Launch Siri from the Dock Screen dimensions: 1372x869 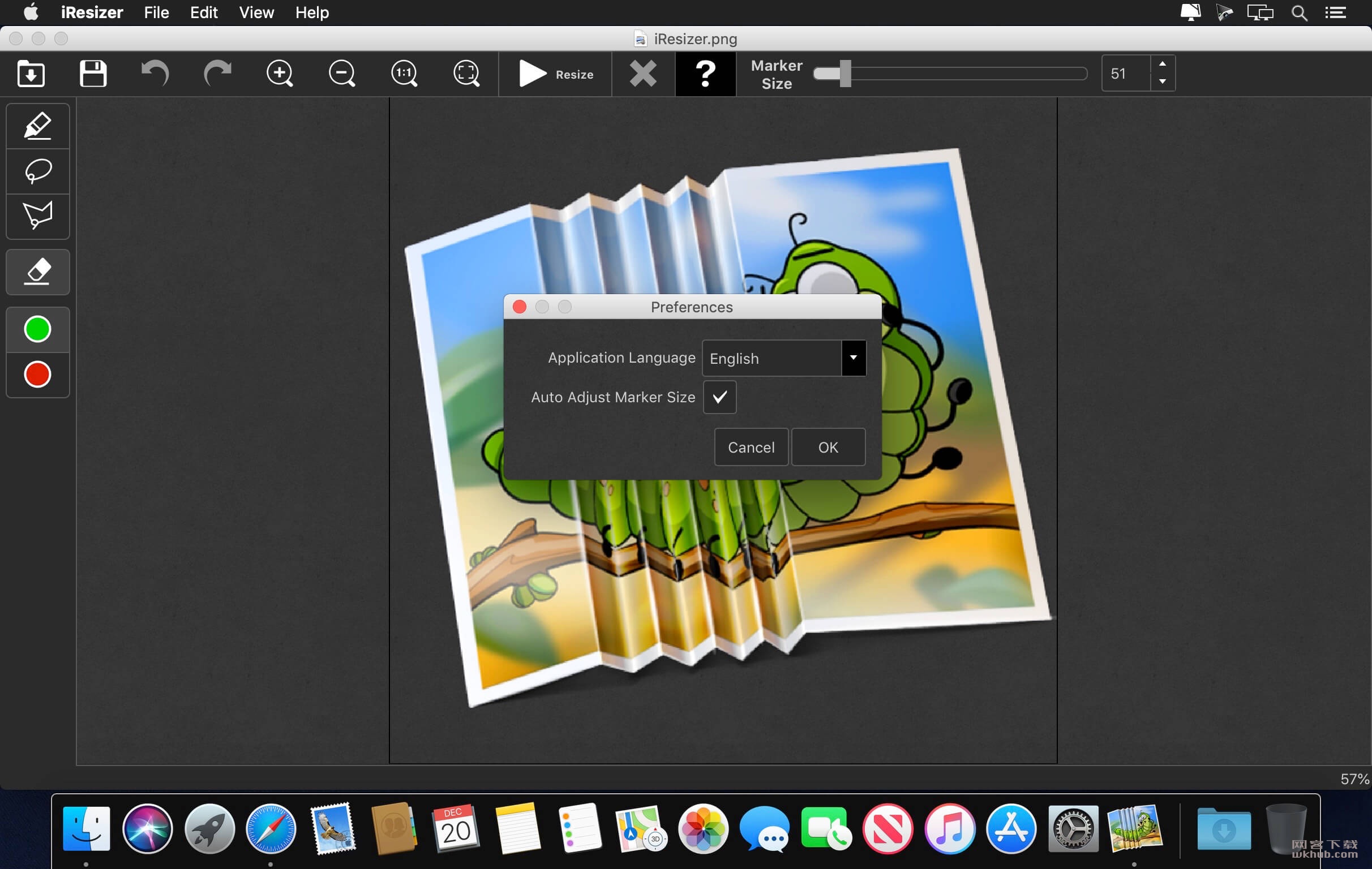[148, 829]
